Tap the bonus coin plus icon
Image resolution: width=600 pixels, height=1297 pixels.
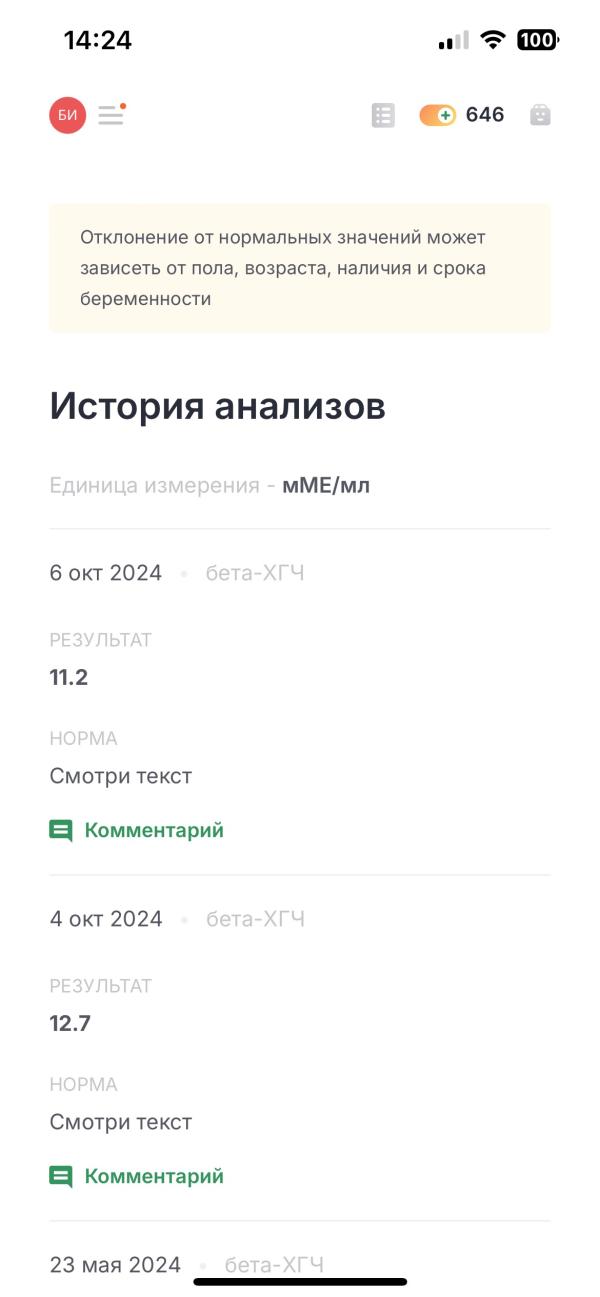[x=438, y=116]
